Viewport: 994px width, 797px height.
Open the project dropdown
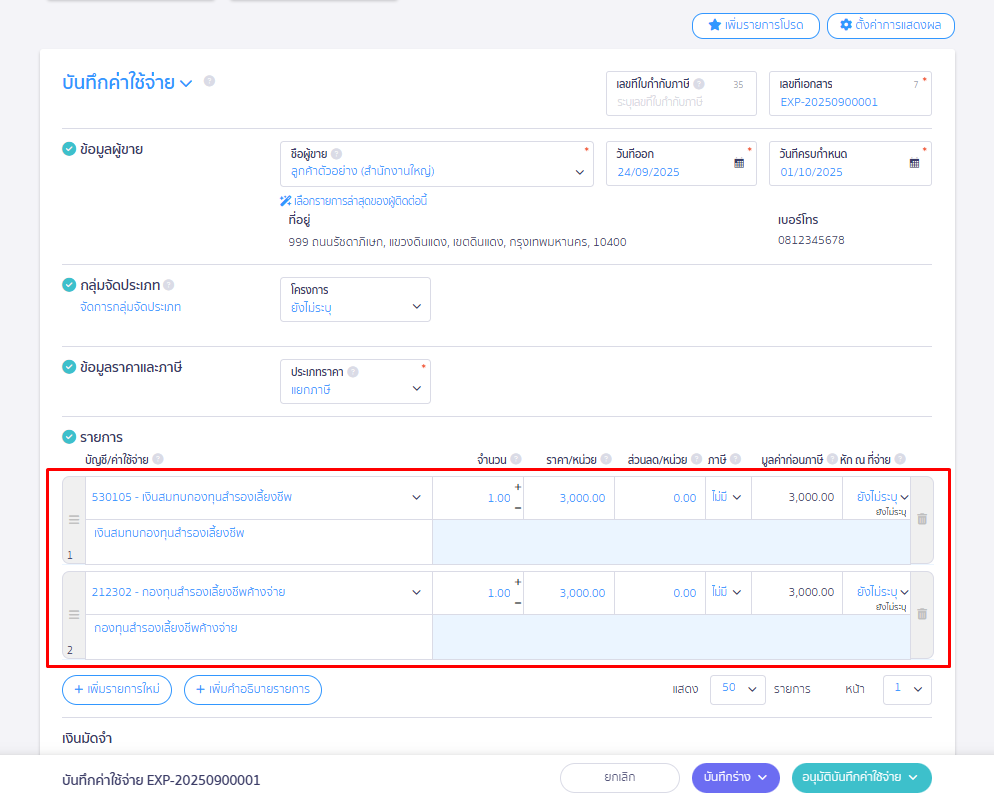pyautogui.click(x=417, y=308)
